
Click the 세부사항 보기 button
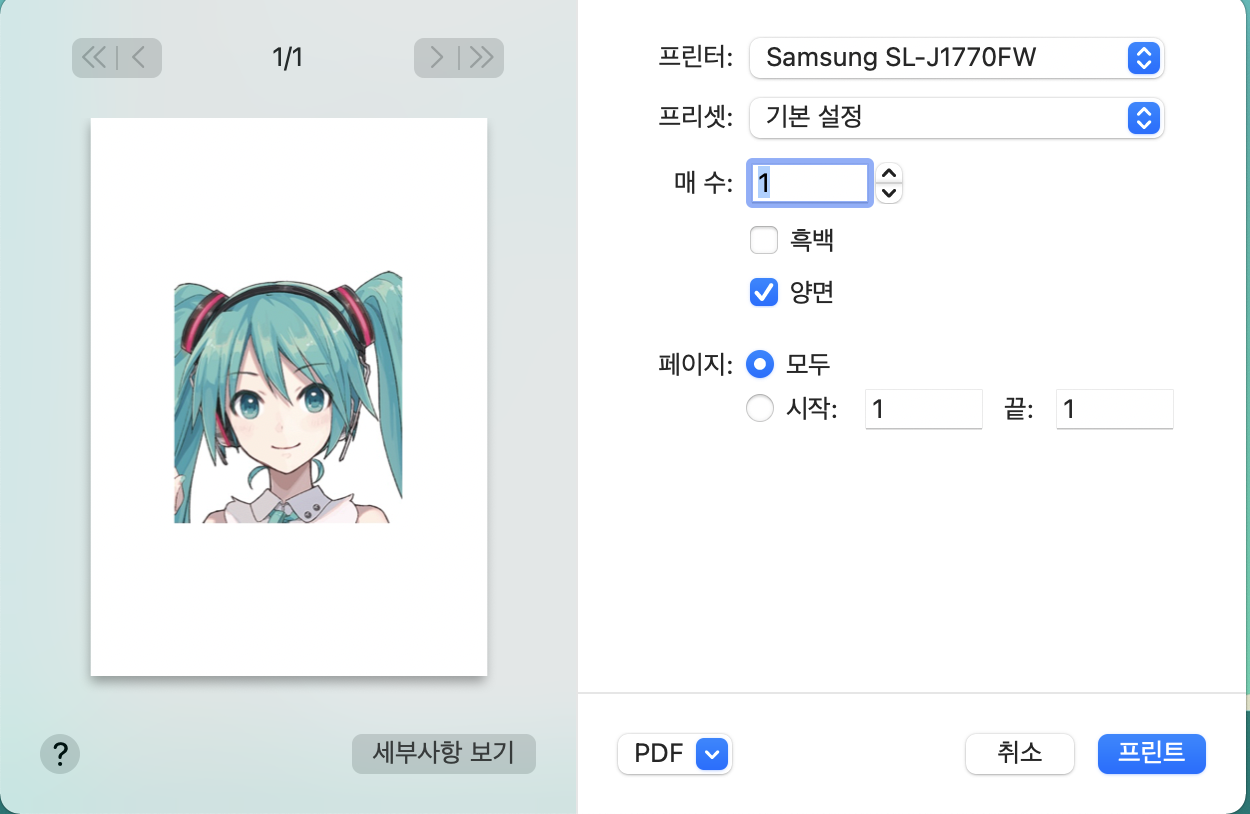point(443,753)
